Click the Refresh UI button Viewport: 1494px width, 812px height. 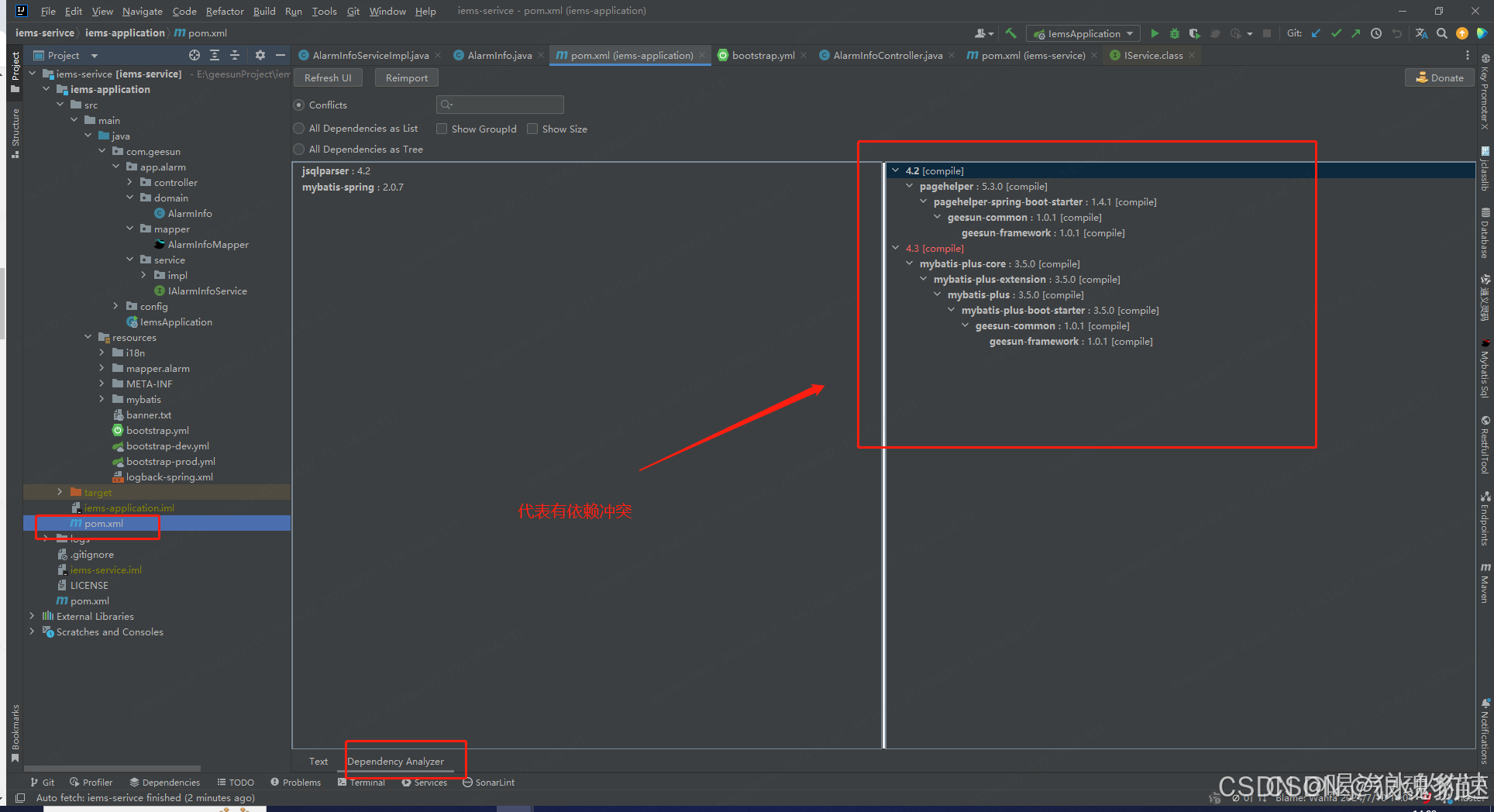pos(328,77)
